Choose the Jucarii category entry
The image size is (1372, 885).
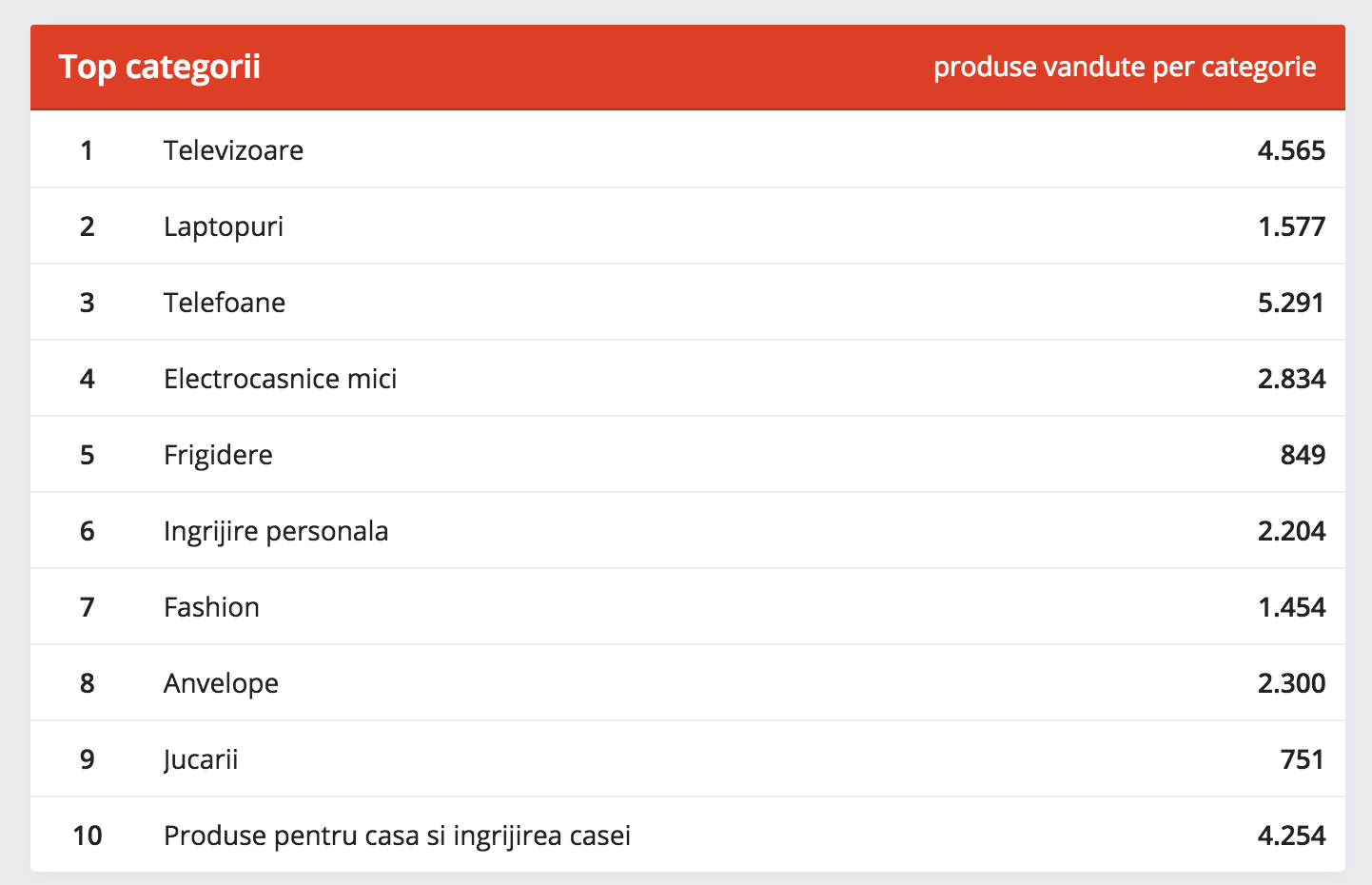click(x=201, y=759)
